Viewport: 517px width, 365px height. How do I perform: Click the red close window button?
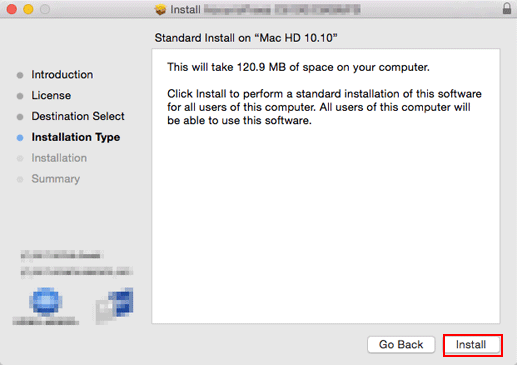[x=12, y=9]
